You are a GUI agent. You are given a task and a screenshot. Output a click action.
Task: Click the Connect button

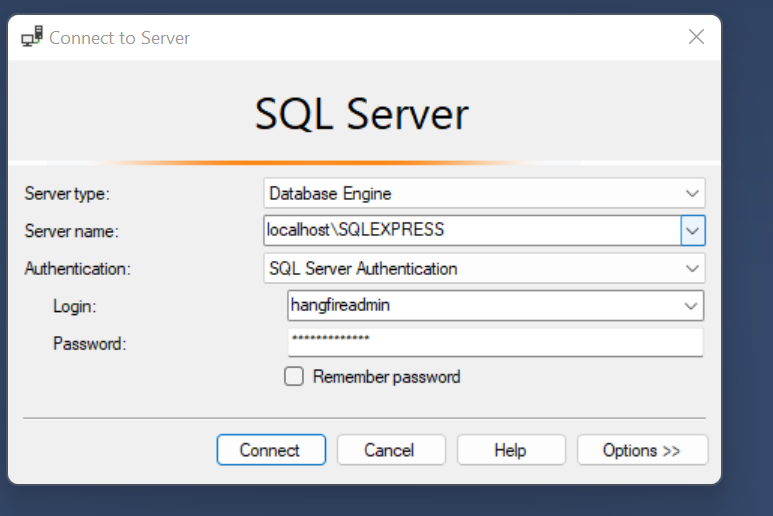271,449
